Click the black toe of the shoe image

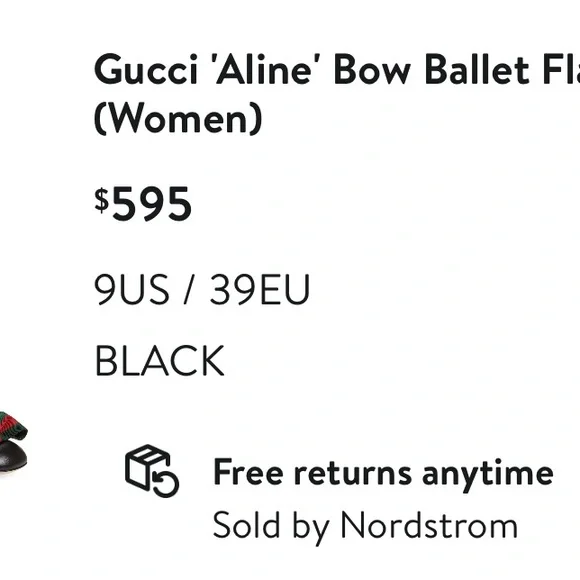point(13,458)
